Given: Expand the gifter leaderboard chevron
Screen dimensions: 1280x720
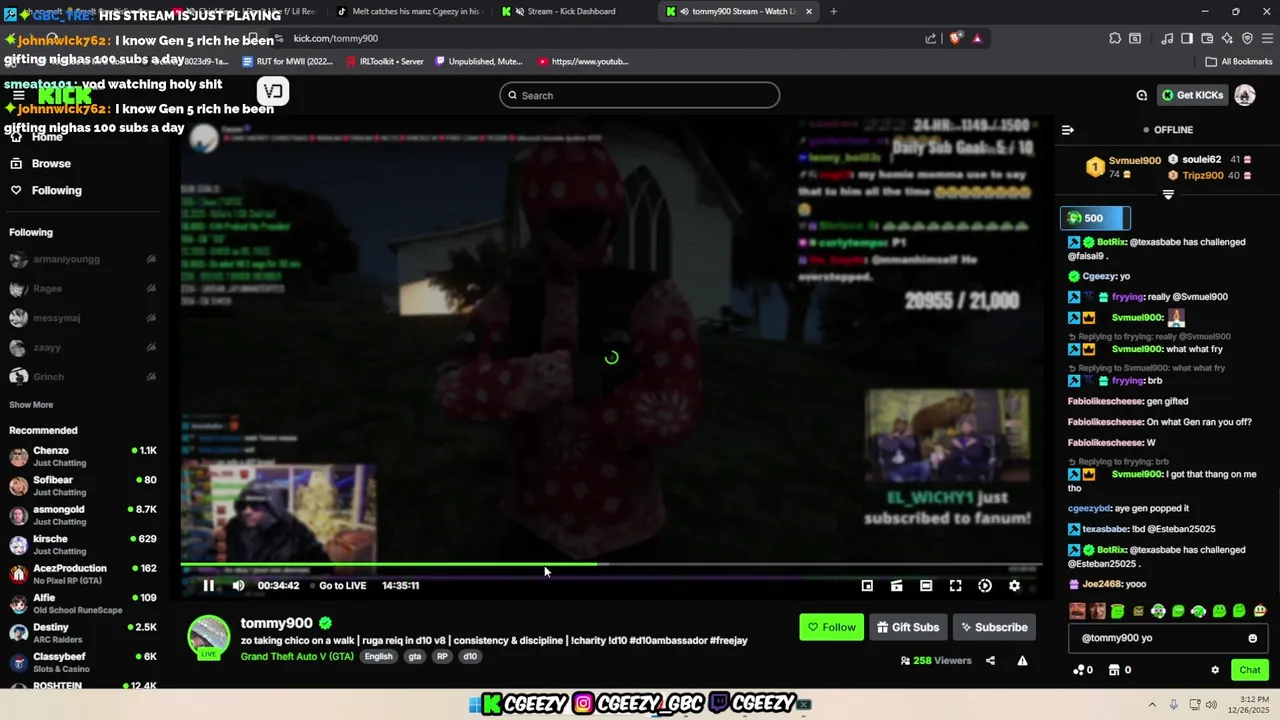Looking at the screenshot, I should pyautogui.click(x=1167, y=195).
